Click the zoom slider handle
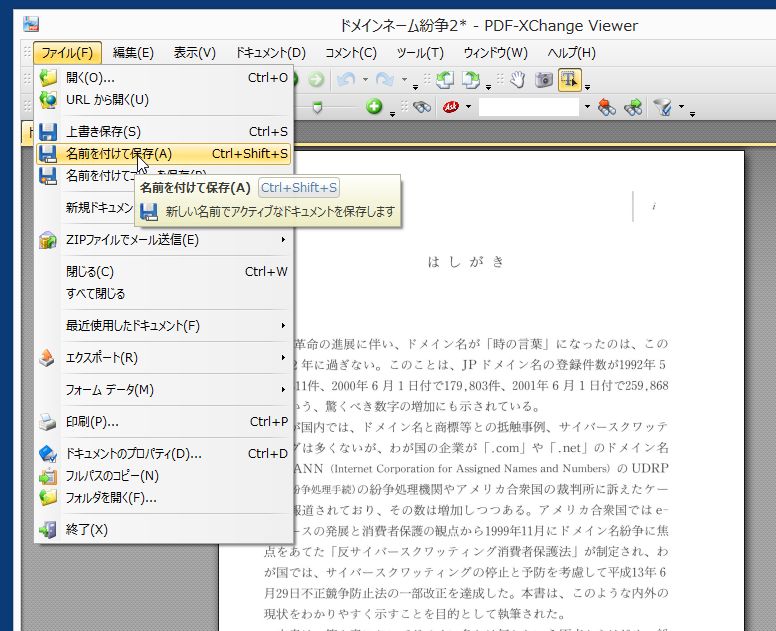776x631 pixels. tap(317, 107)
